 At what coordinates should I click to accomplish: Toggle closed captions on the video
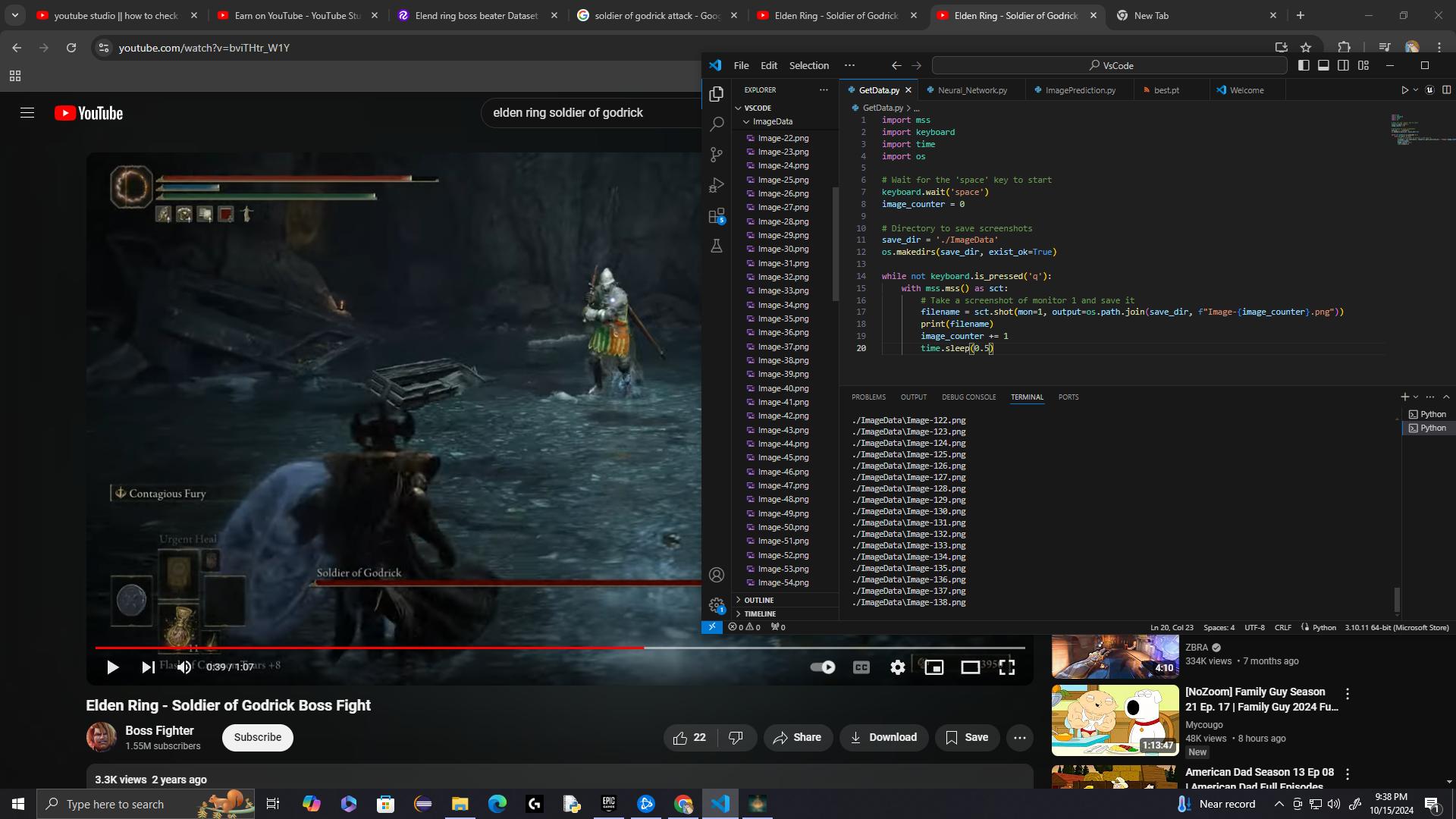tap(861, 667)
